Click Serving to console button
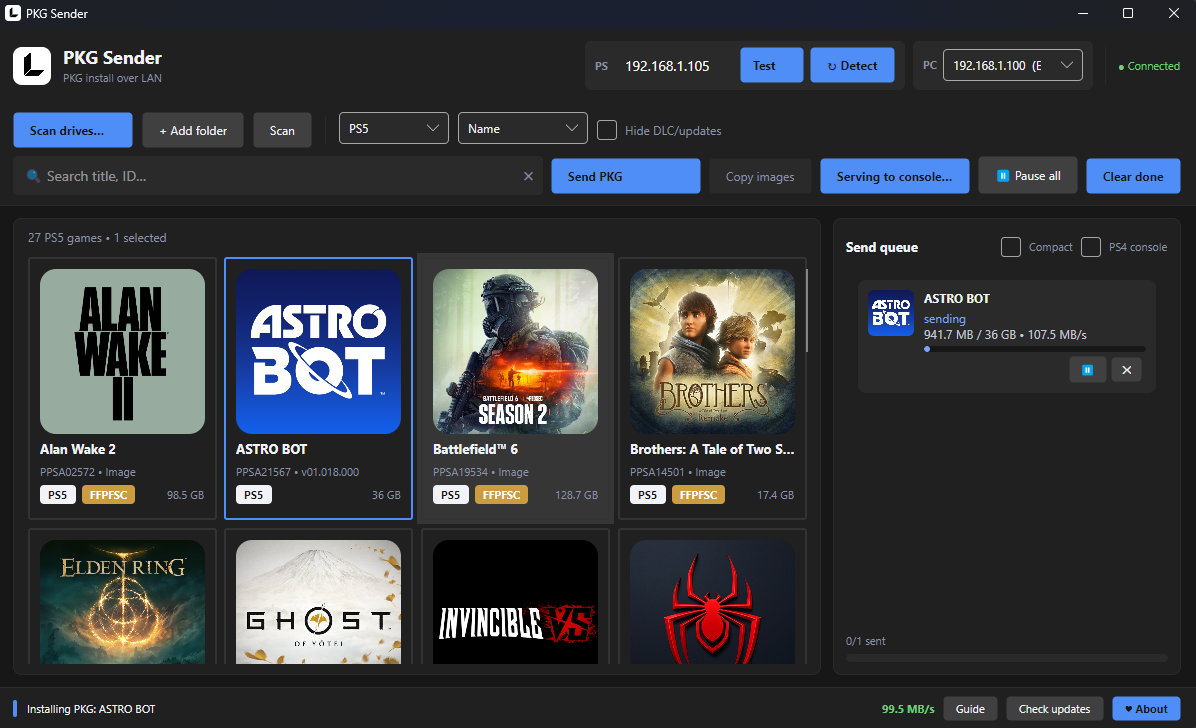Viewport: 1196px width, 728px height. tap(895, 176)
